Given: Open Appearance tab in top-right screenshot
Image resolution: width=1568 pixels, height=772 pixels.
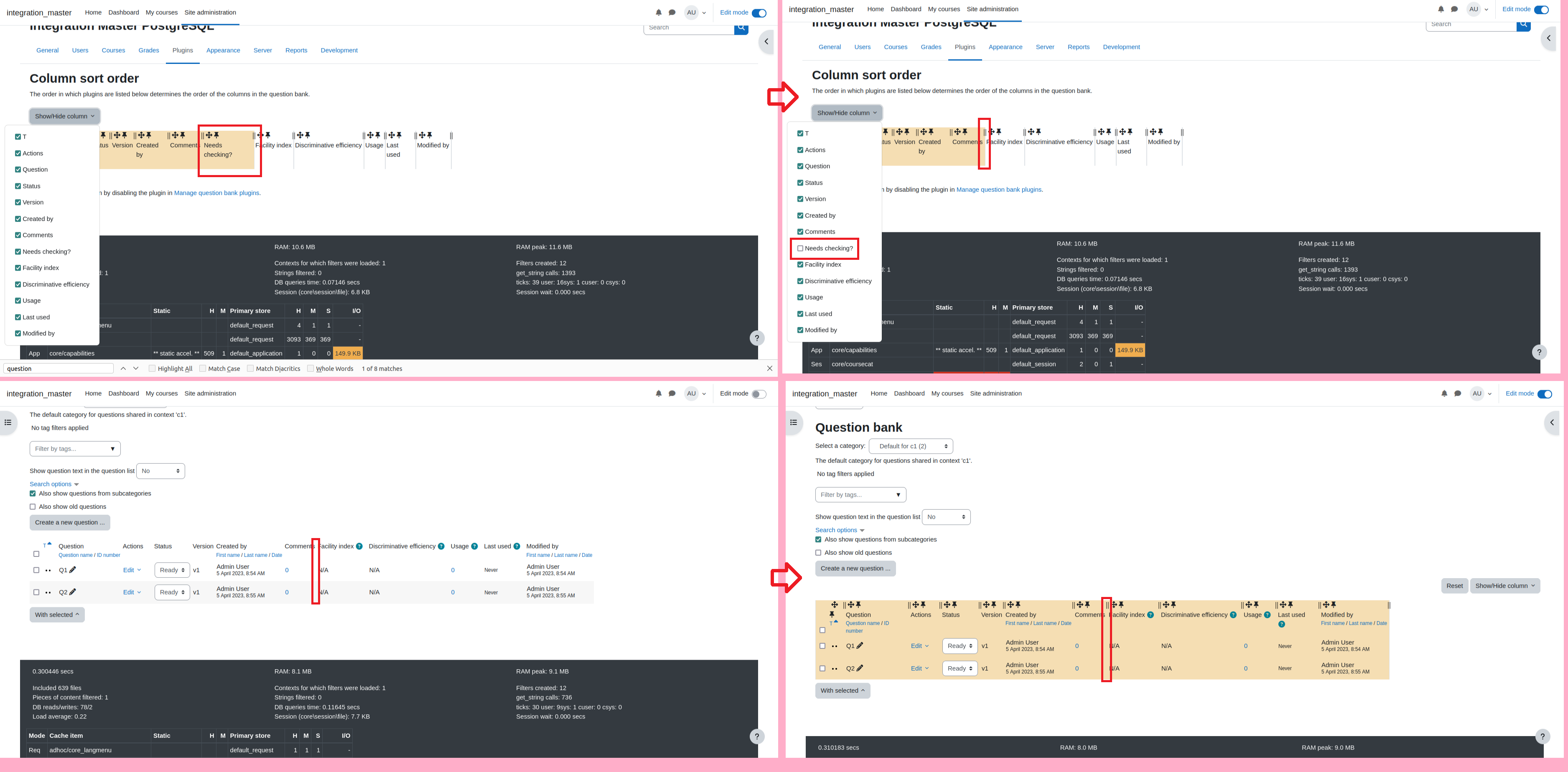Looking at the screenshot, I should pos(1005,47).
